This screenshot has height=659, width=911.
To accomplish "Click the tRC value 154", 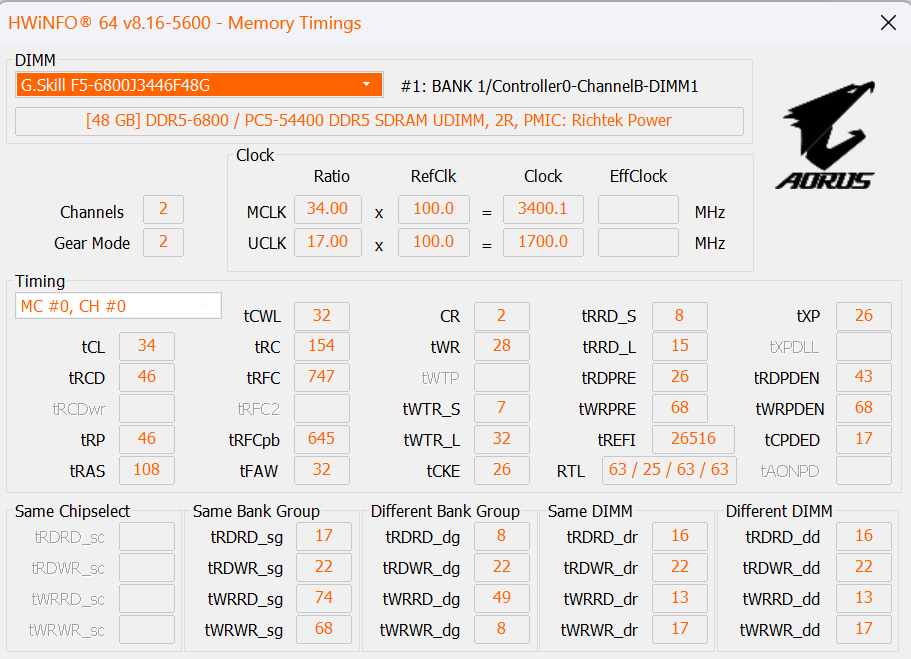I will point(322,346).
